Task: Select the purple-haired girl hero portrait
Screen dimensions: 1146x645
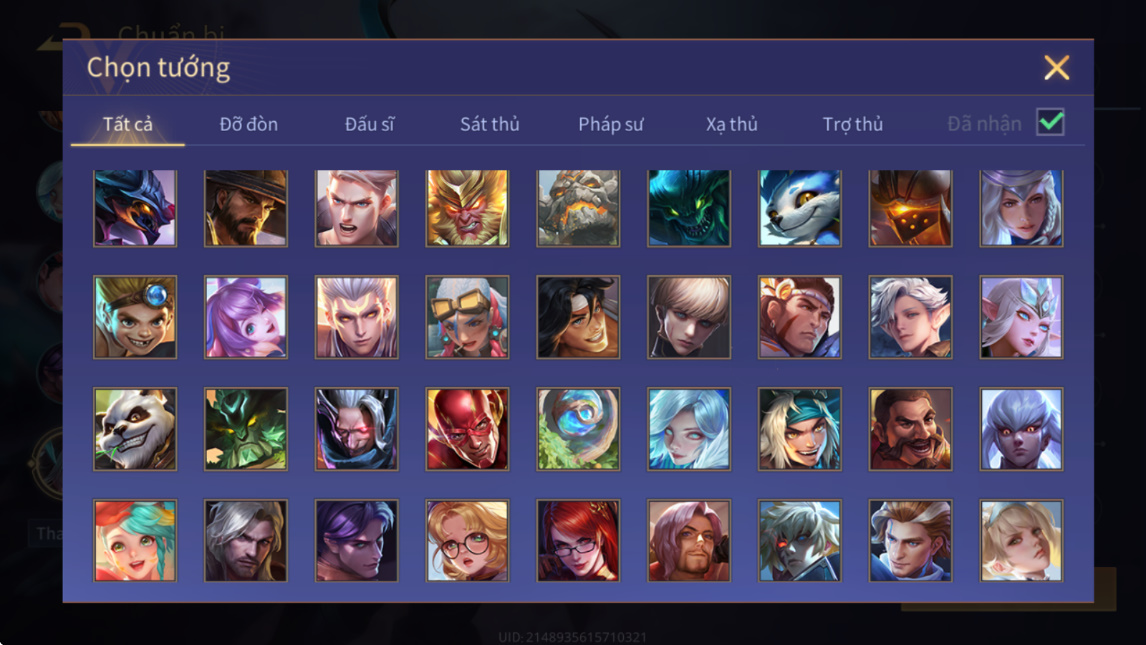Action: 246,317
